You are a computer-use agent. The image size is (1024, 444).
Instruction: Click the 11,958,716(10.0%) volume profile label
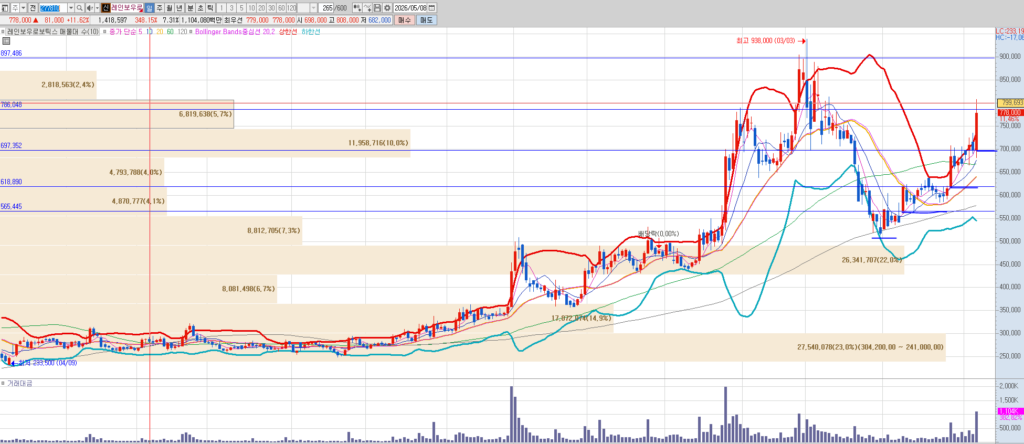pos(379,142)
